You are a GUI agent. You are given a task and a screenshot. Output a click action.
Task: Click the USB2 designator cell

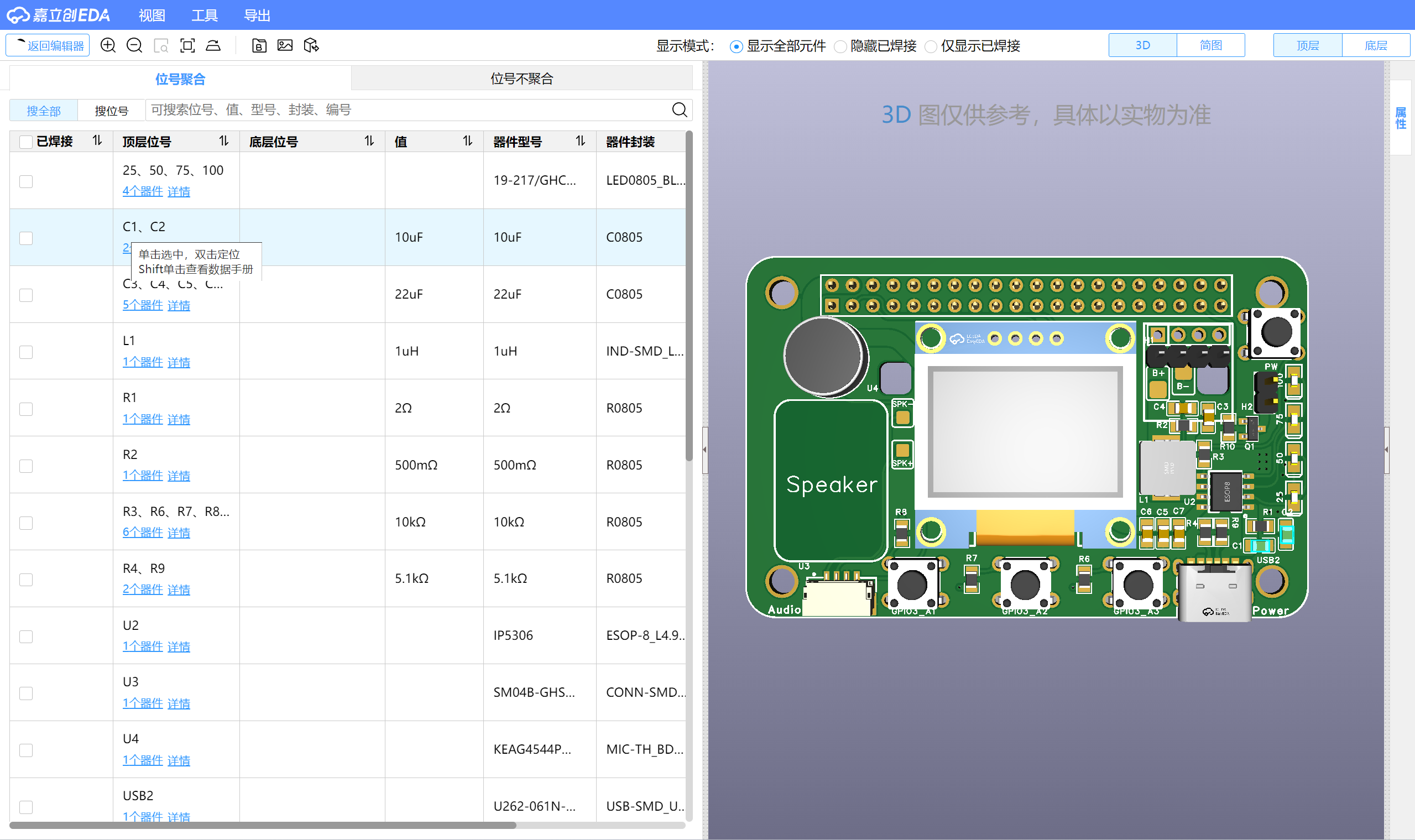tap(176, 800)
